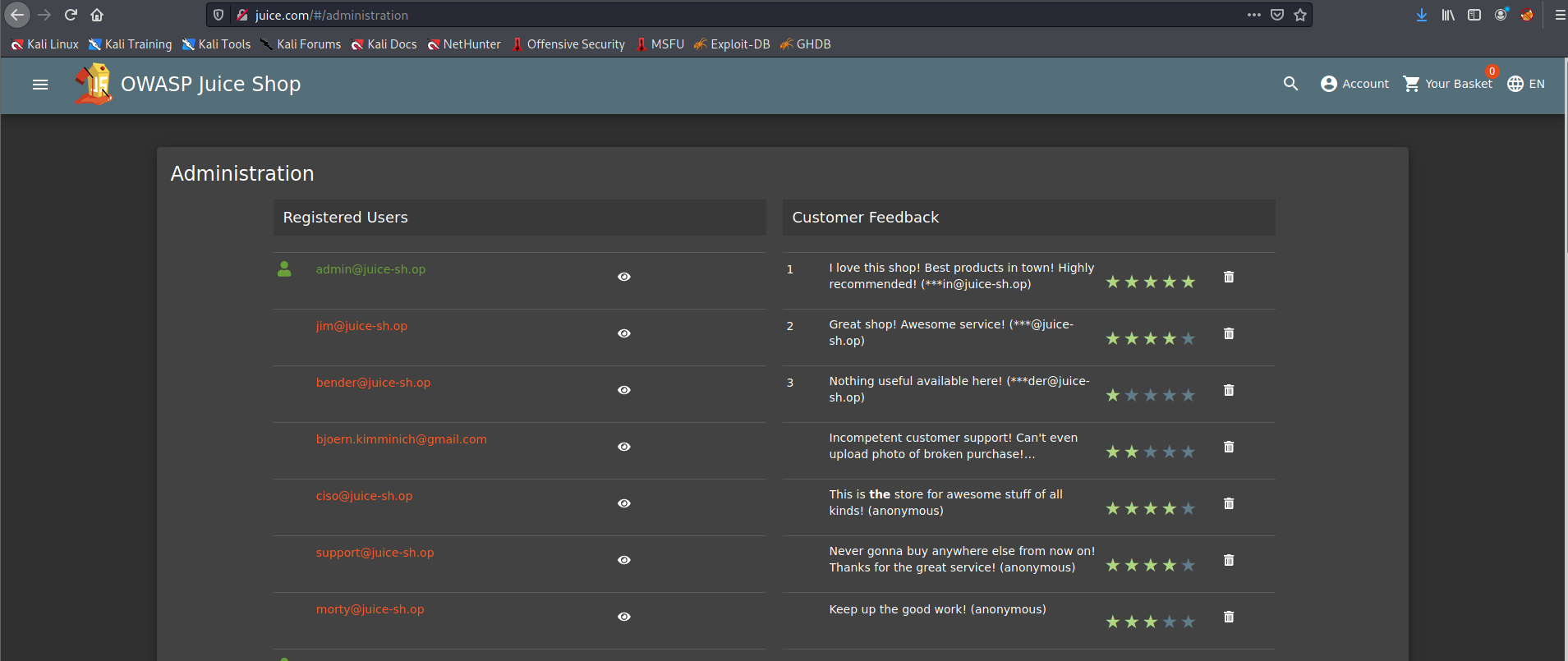Select the ciso@juice-sh.op email text
This screenshot has height=661, width=1568.
point(364,496)
